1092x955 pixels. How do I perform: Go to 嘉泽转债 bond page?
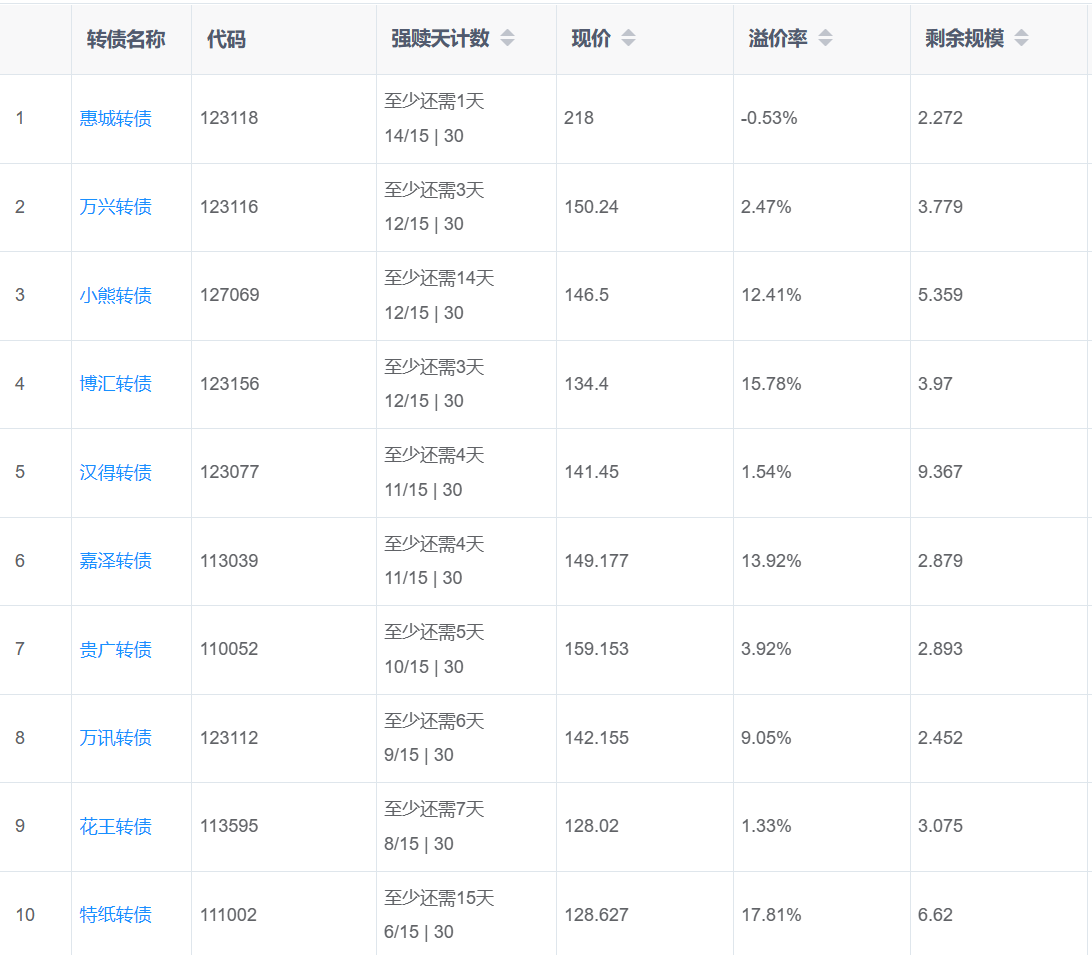(x=116, y=561)
